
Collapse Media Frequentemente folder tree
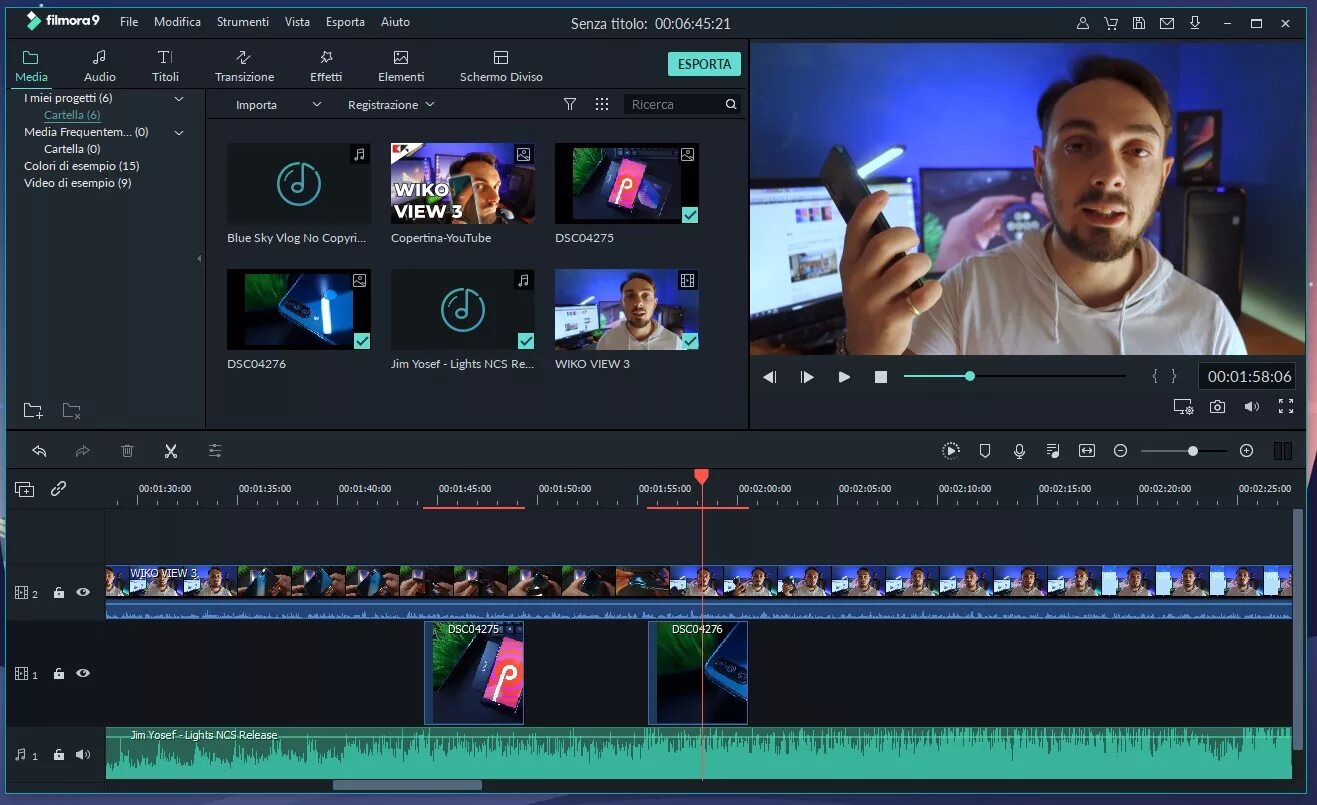coord(179,132)
